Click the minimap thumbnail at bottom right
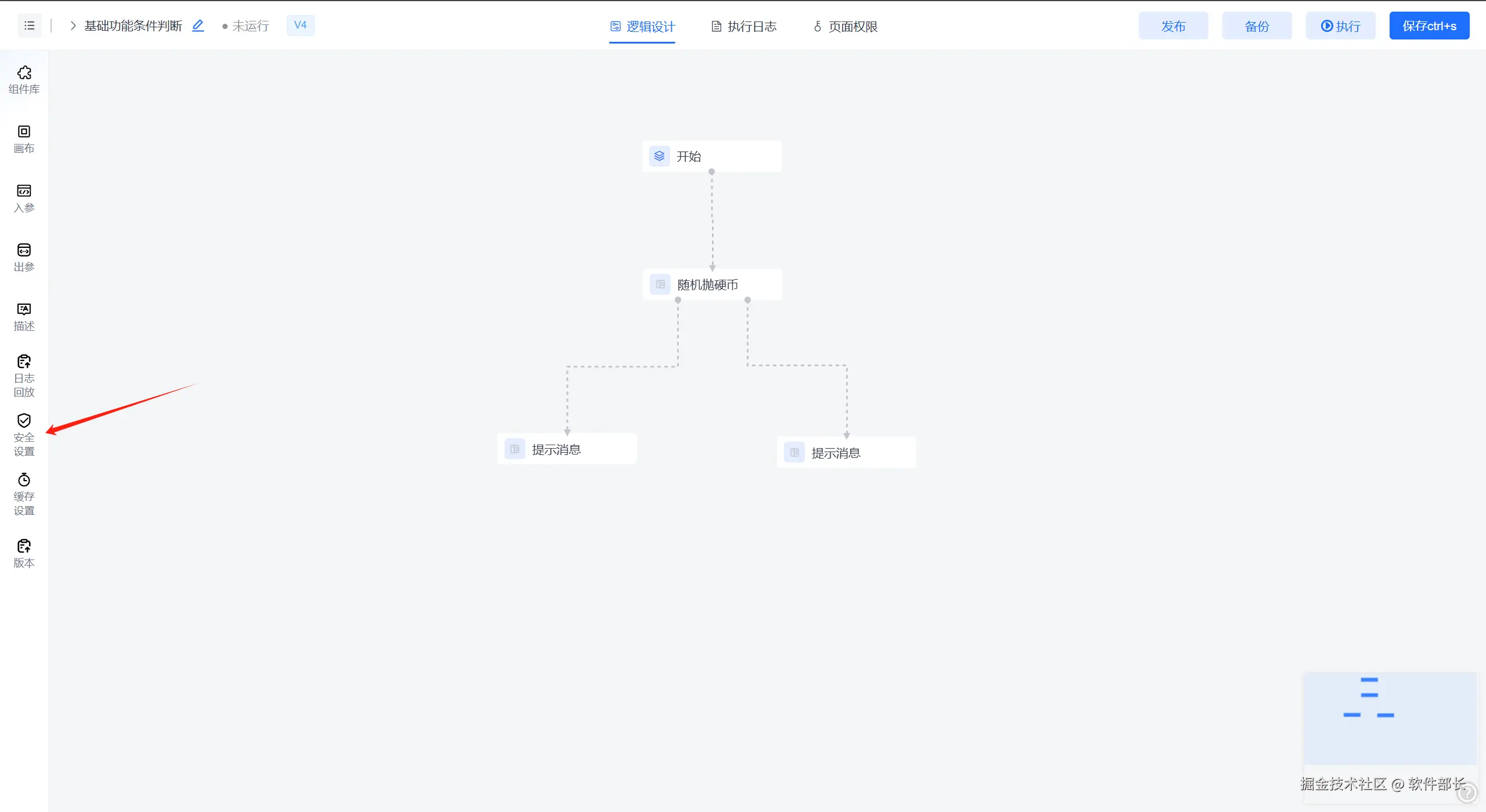1486x812 pixels. pyautogui.click(x=1390, y=718)
